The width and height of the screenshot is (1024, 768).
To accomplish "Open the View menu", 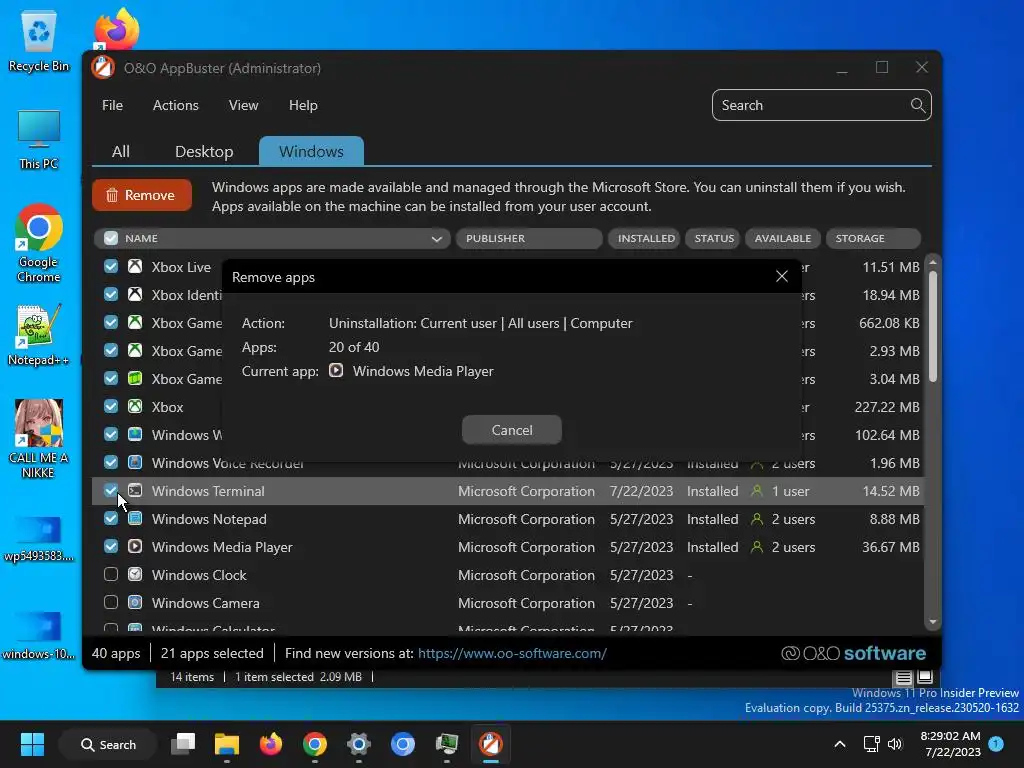I will point(244,105).
